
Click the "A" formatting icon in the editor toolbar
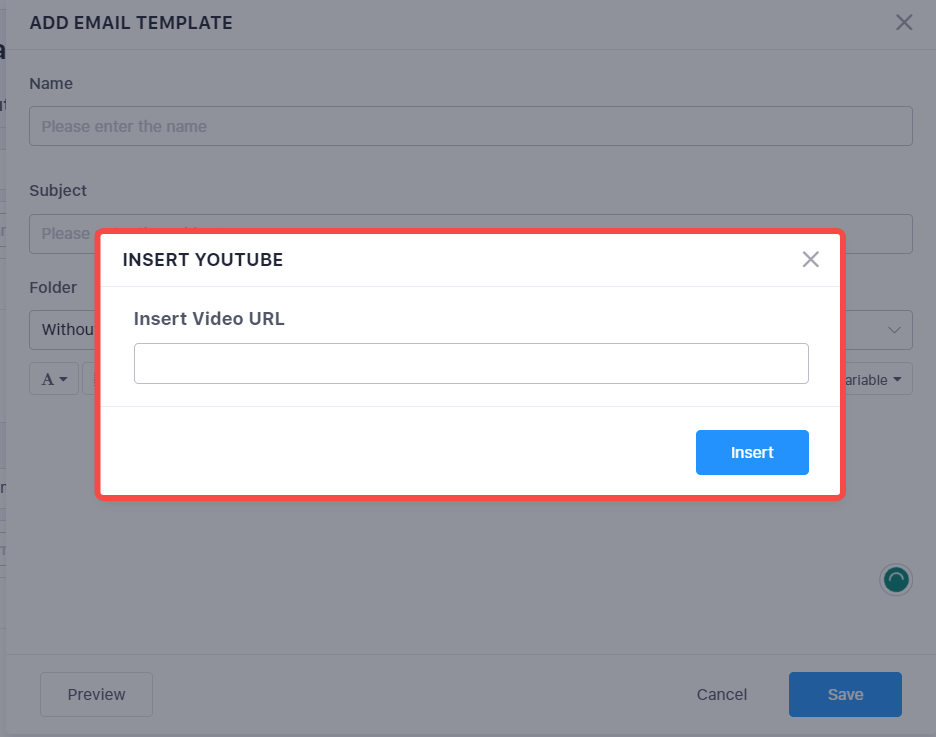tap(48, 378)
